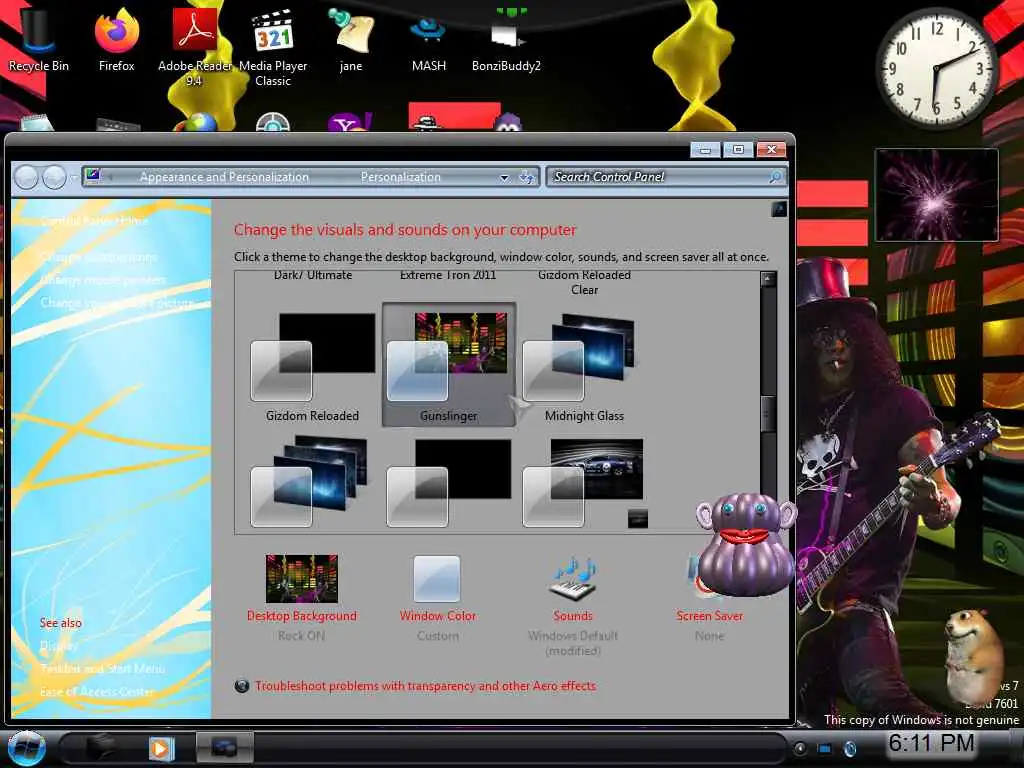Go to Appearance and Personalization breadcrumb

pos(224,177)
